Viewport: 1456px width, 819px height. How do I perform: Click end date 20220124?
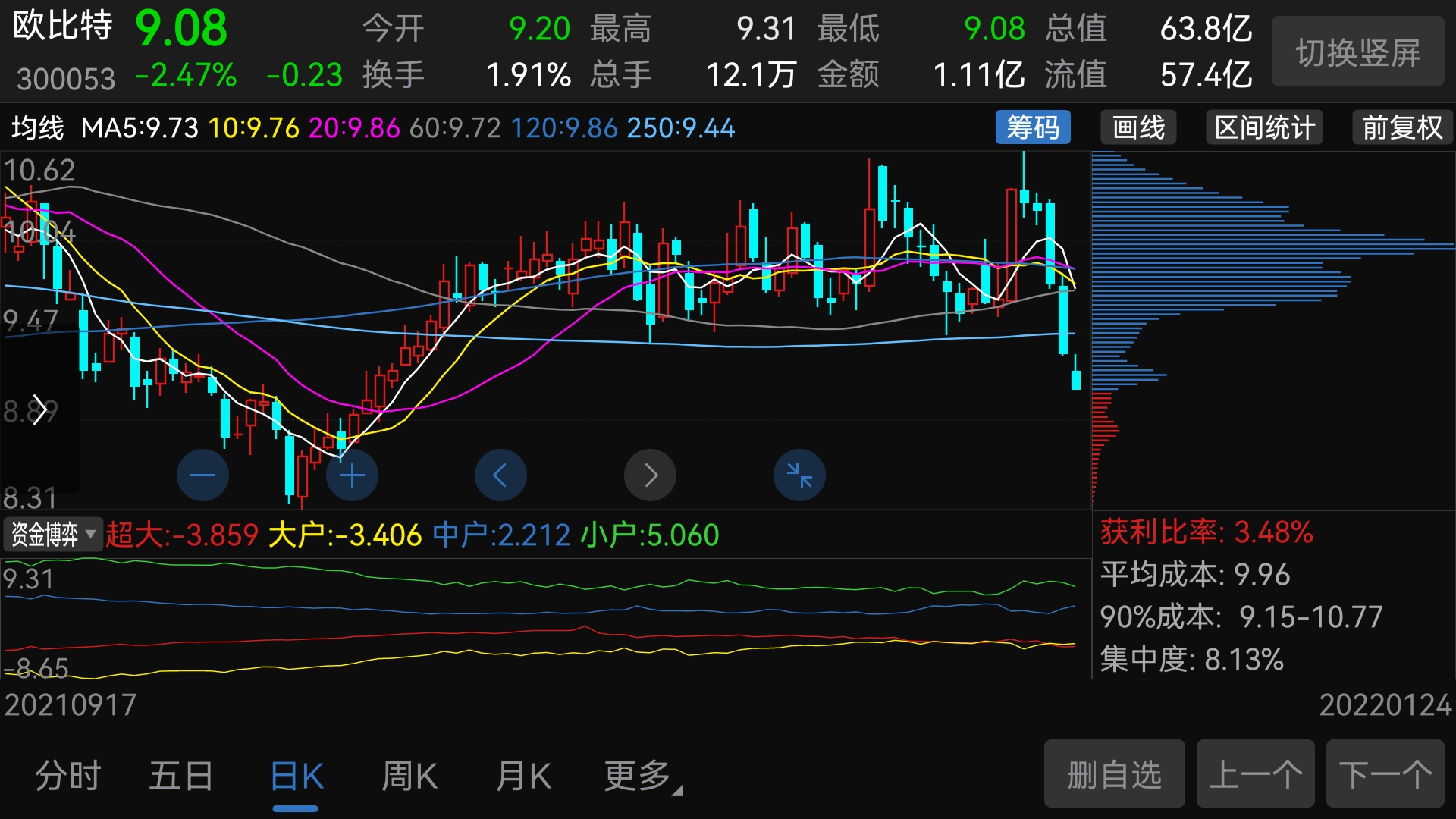1385,705
